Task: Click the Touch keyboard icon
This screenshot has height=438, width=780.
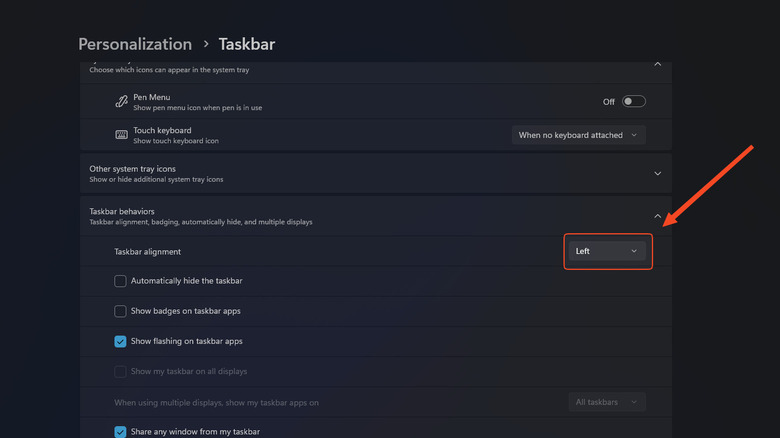Action: click(121, 135)
